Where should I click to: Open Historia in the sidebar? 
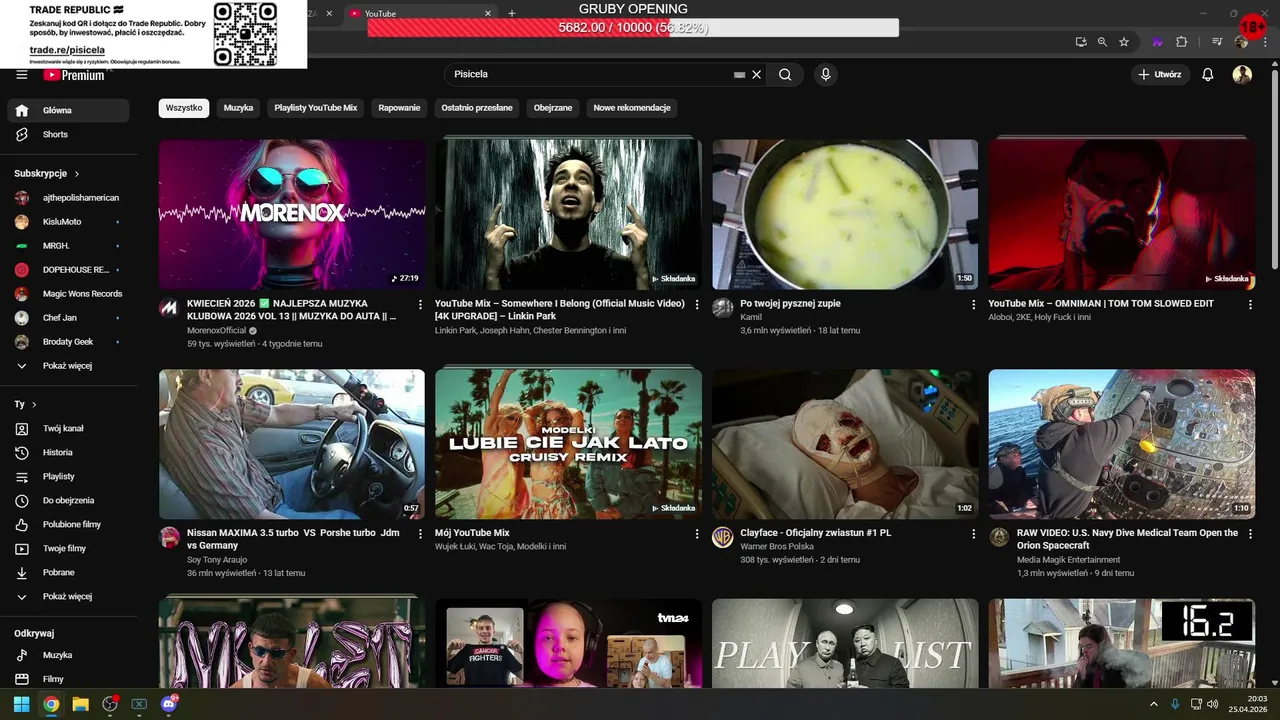click(68, 452)
